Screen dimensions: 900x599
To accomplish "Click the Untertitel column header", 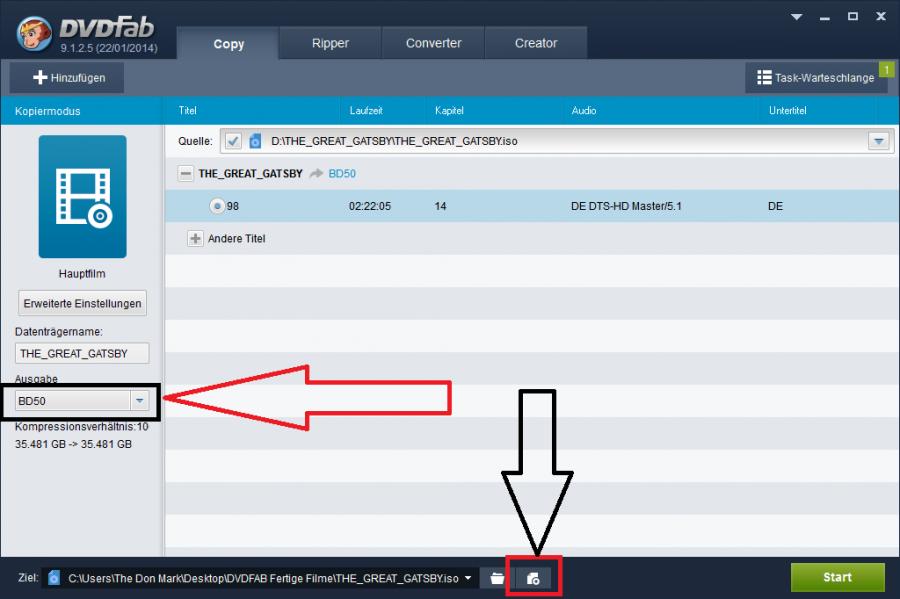I will [x=788, y=110].
